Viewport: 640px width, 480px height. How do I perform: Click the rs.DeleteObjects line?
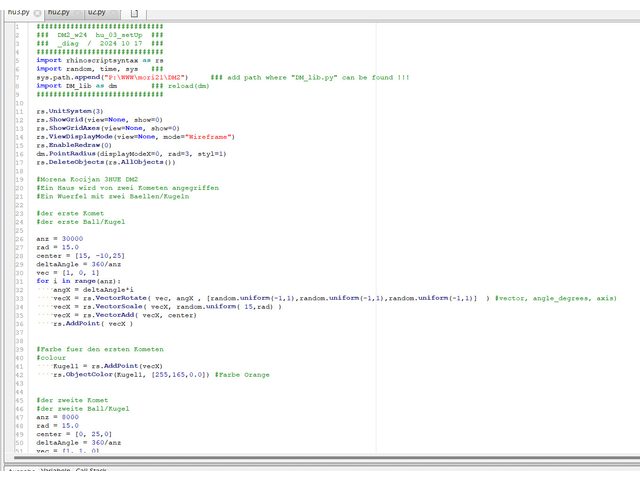point(106,162)
